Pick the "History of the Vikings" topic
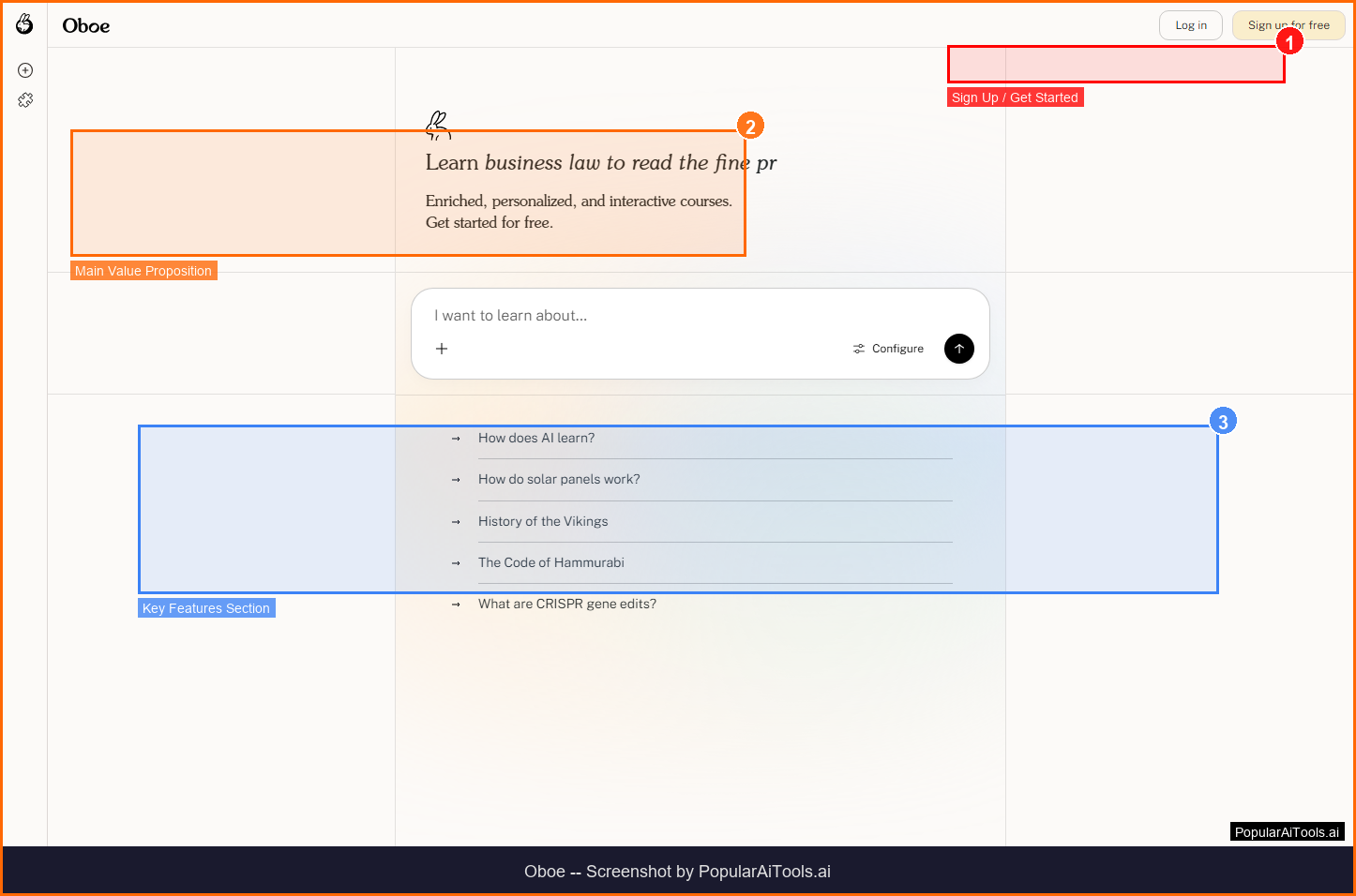Screen dimensions: 1356x896 coord(543,522)
